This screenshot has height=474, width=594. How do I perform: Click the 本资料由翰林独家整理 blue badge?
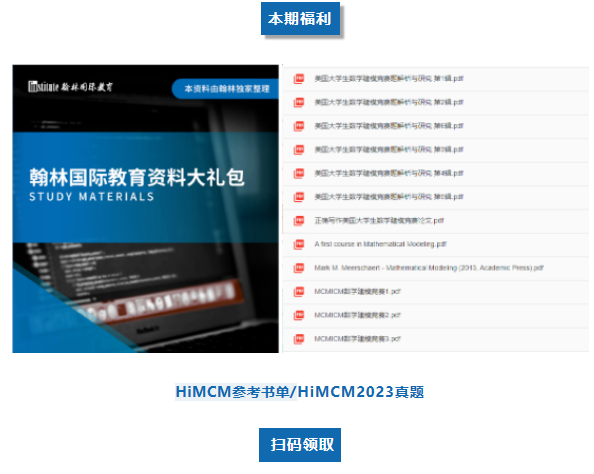(x=226, y=89)
